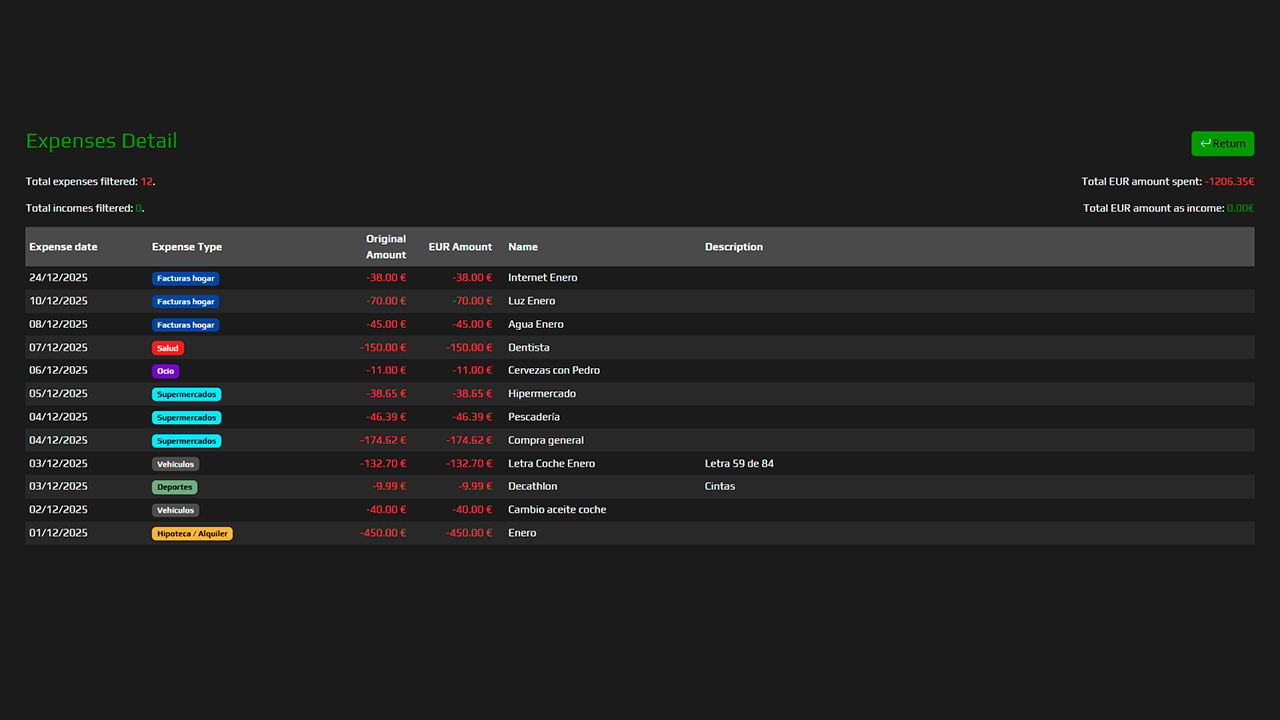Click the Expense date column header
Image resolution: width=1280 pixels, height=720 pixels.
63,247
